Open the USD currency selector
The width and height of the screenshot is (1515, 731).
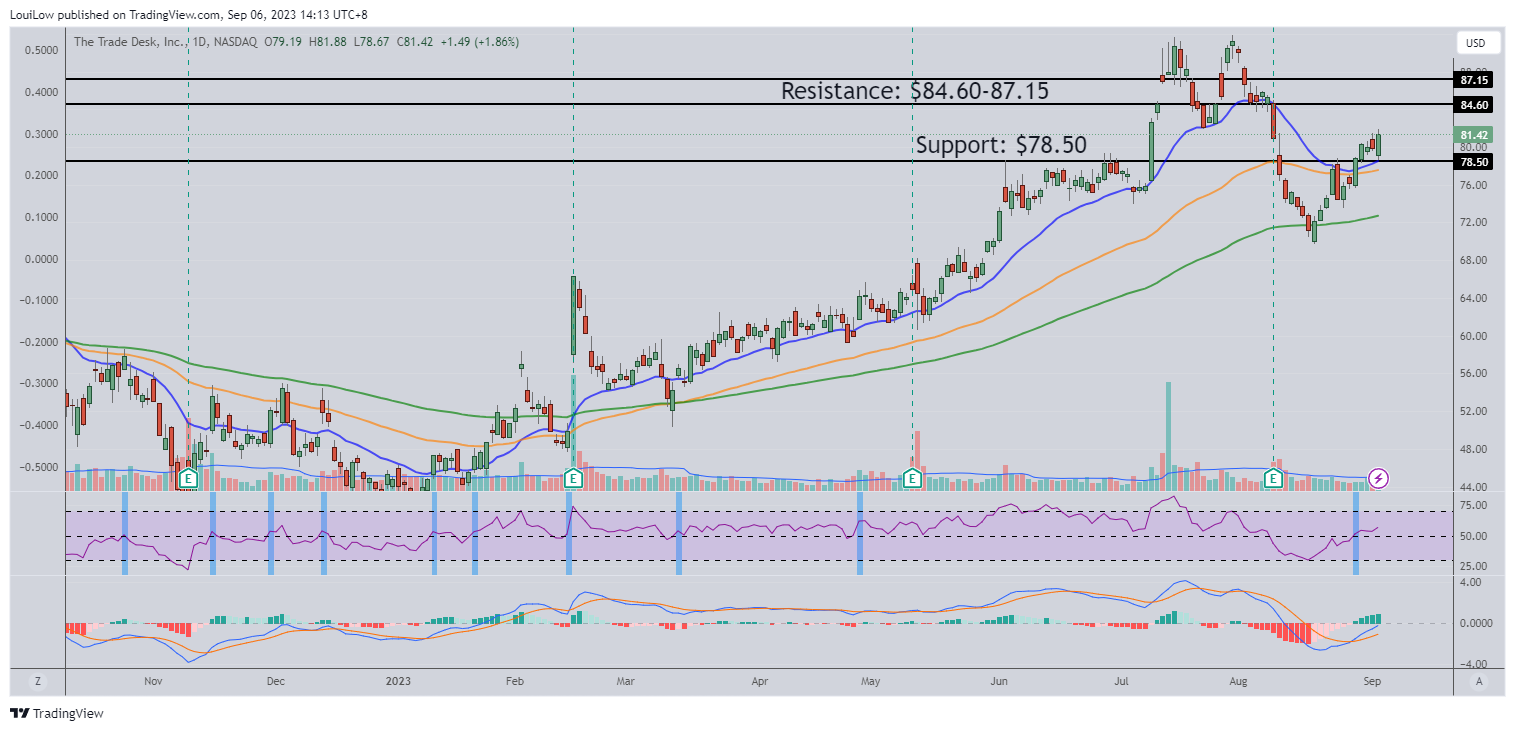point(1476,43)
